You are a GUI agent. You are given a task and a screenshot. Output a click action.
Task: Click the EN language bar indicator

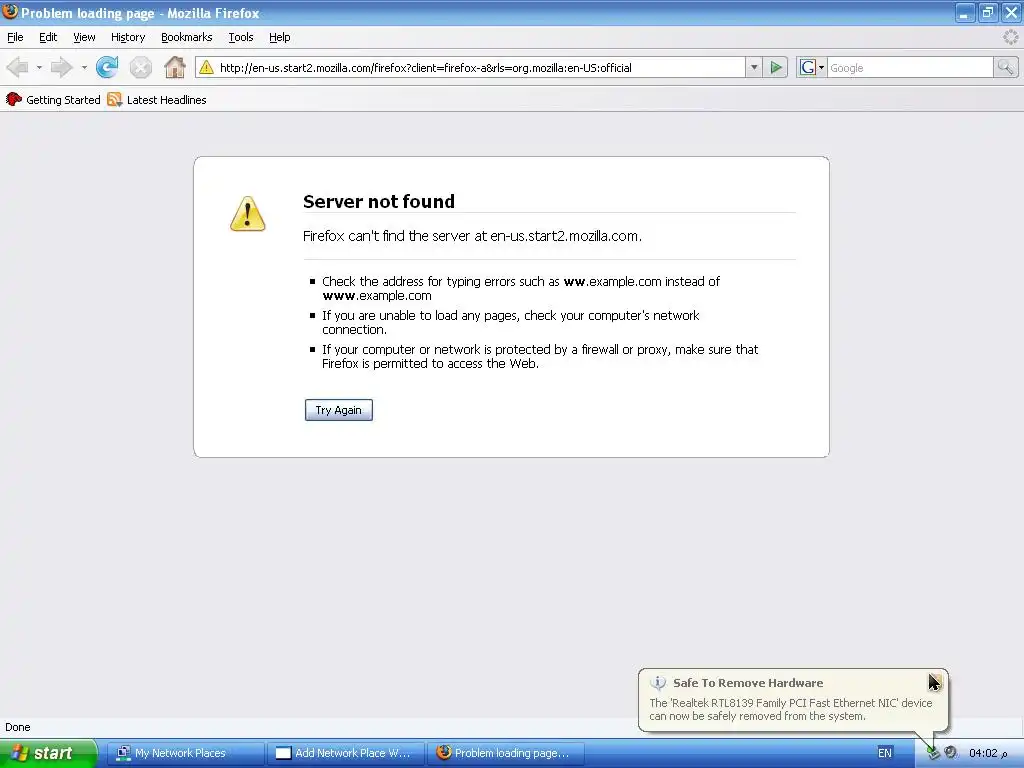[x=885, y=753]
